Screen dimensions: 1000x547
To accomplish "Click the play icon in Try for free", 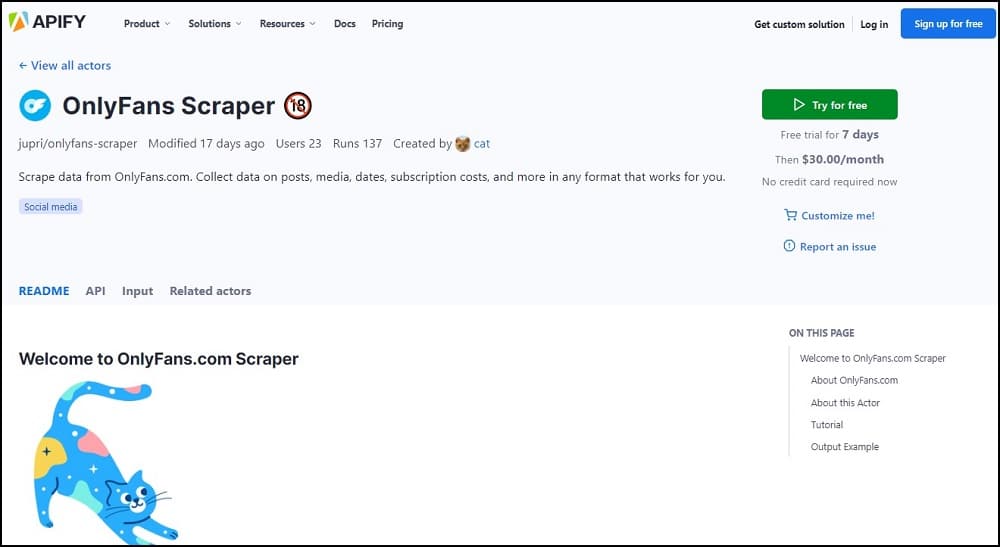I will tap(798, 105).
